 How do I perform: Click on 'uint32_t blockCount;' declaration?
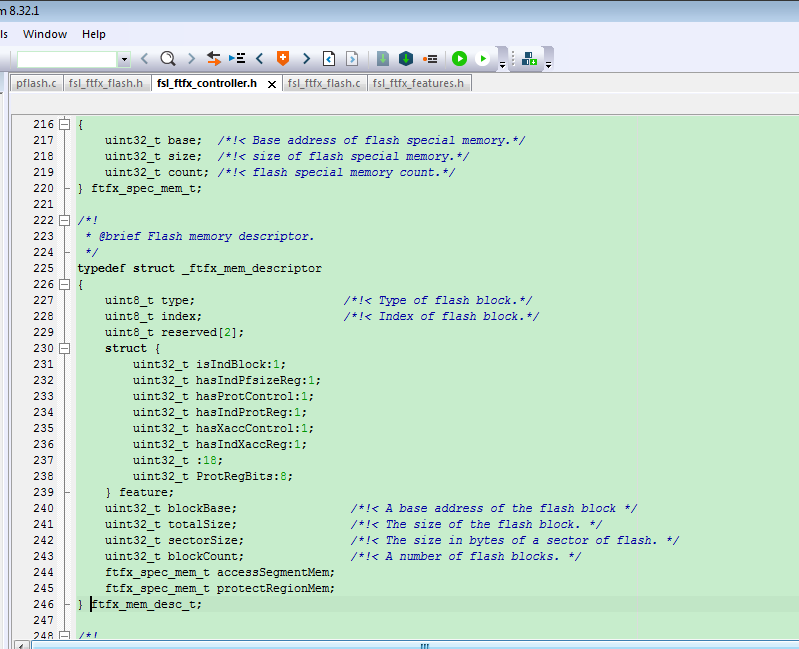tap(174, 556)
